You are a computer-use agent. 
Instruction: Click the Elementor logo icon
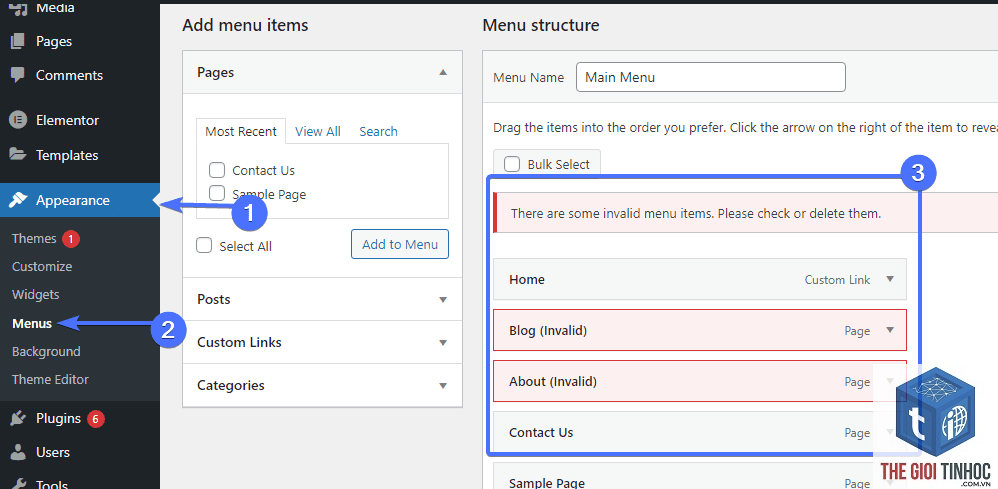(18, 120)
